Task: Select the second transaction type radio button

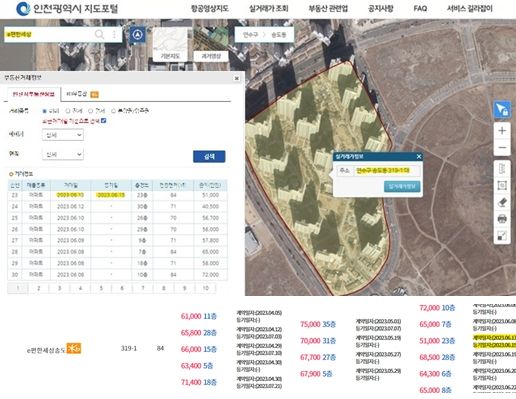Action: [68, 111]
